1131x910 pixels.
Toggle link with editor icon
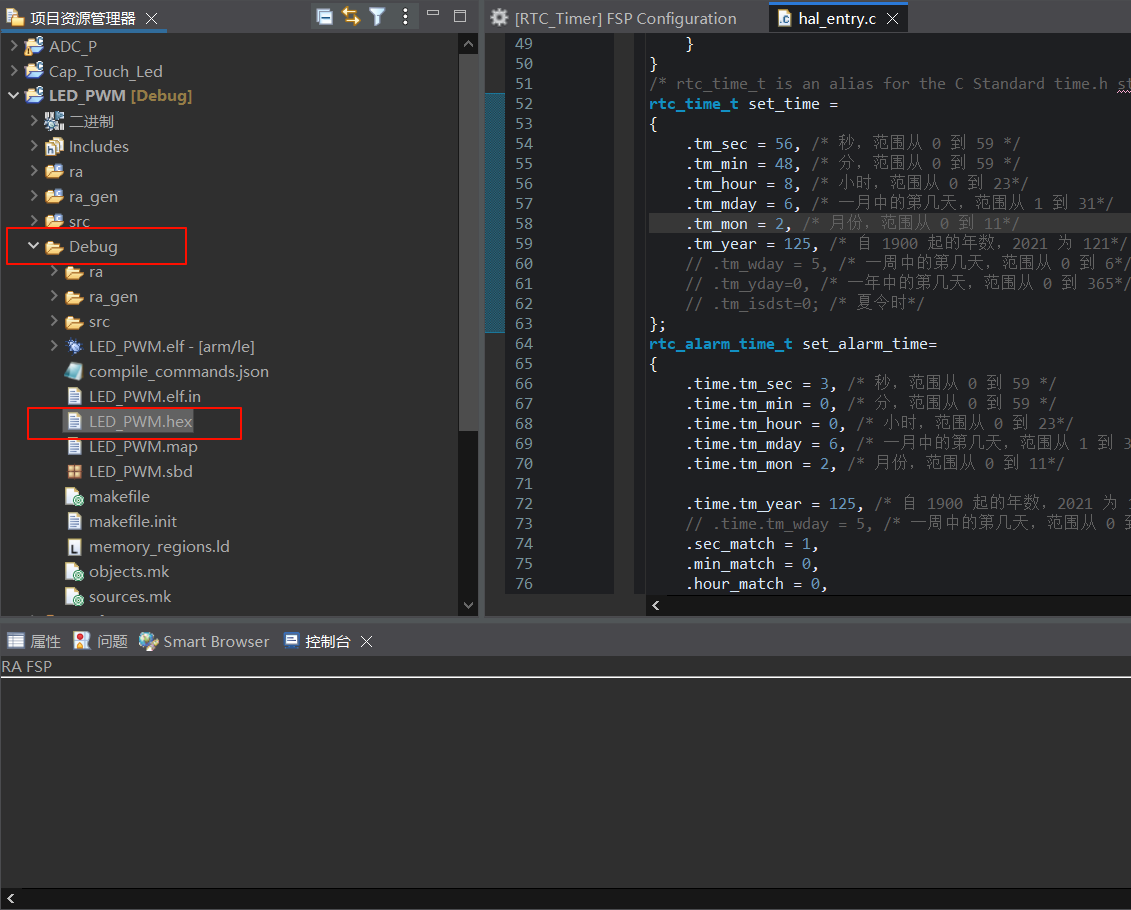coord(351,16)
